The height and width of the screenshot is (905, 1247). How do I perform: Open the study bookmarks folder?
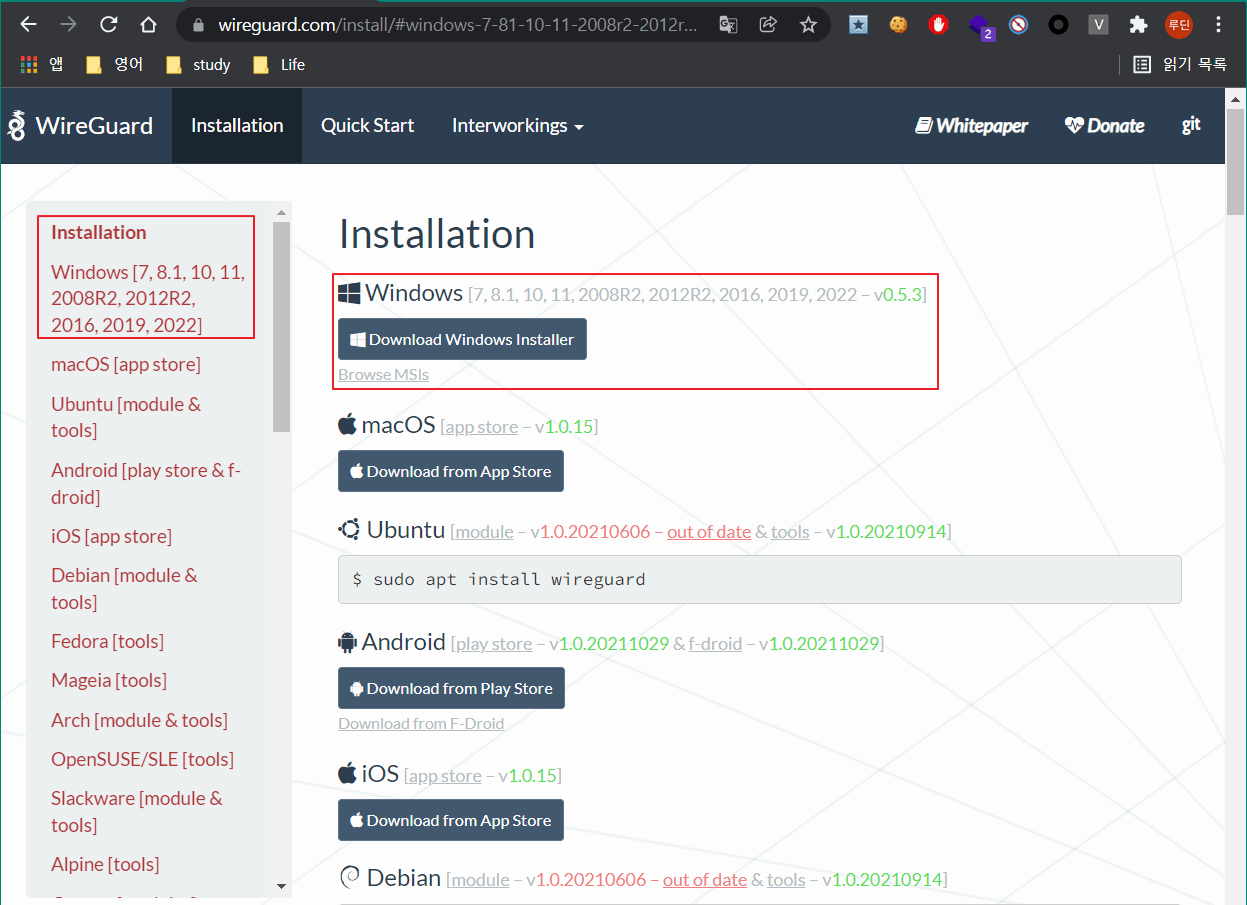coord(198,65)
